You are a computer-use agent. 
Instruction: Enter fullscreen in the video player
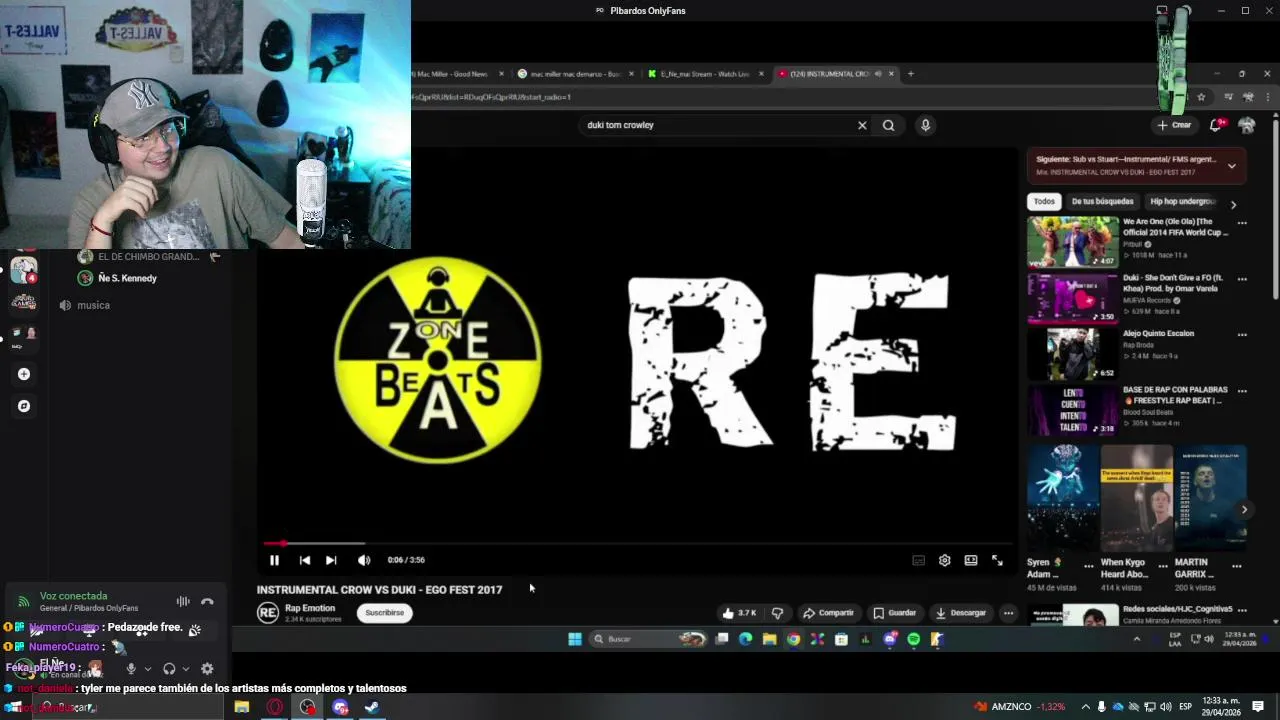click(997, 561)
